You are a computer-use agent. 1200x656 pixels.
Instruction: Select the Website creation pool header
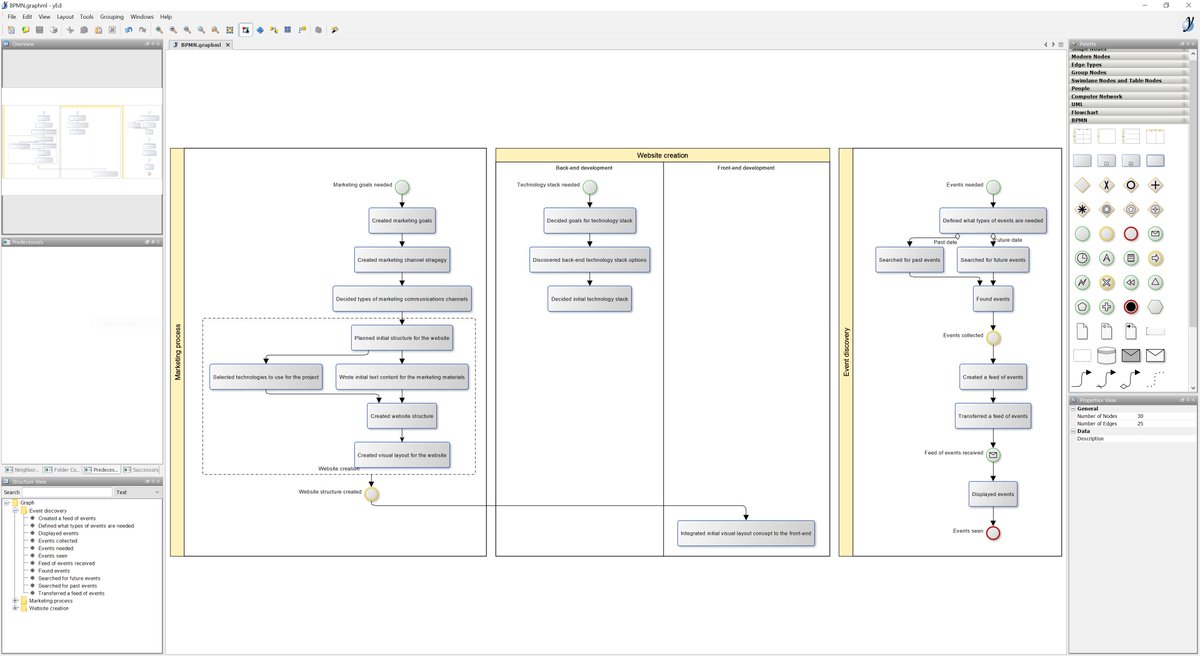(x=662, y=155)
